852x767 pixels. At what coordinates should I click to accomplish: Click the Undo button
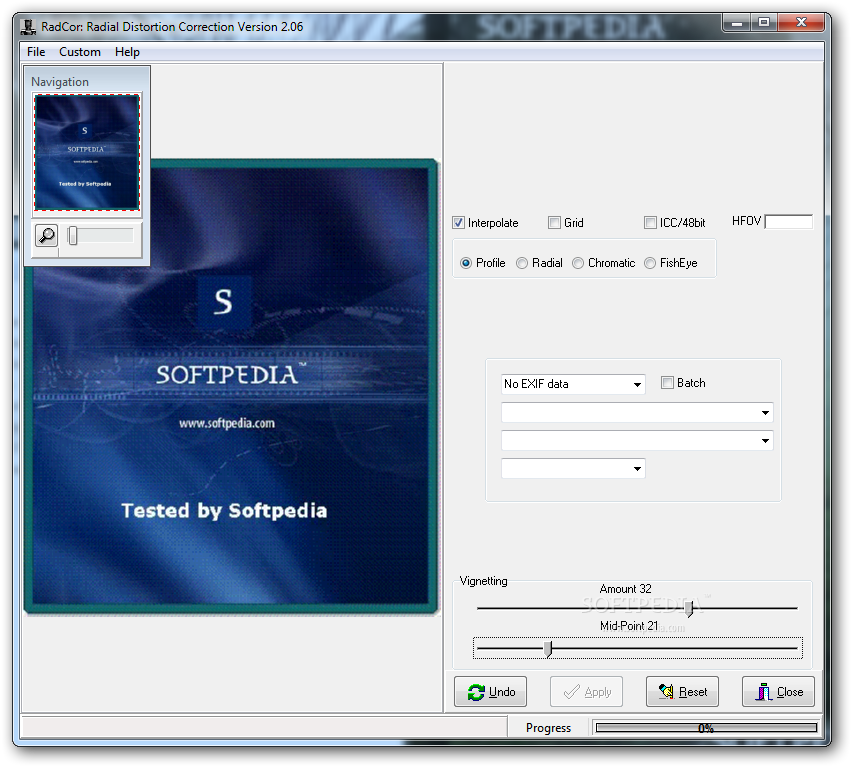point(490,691)
